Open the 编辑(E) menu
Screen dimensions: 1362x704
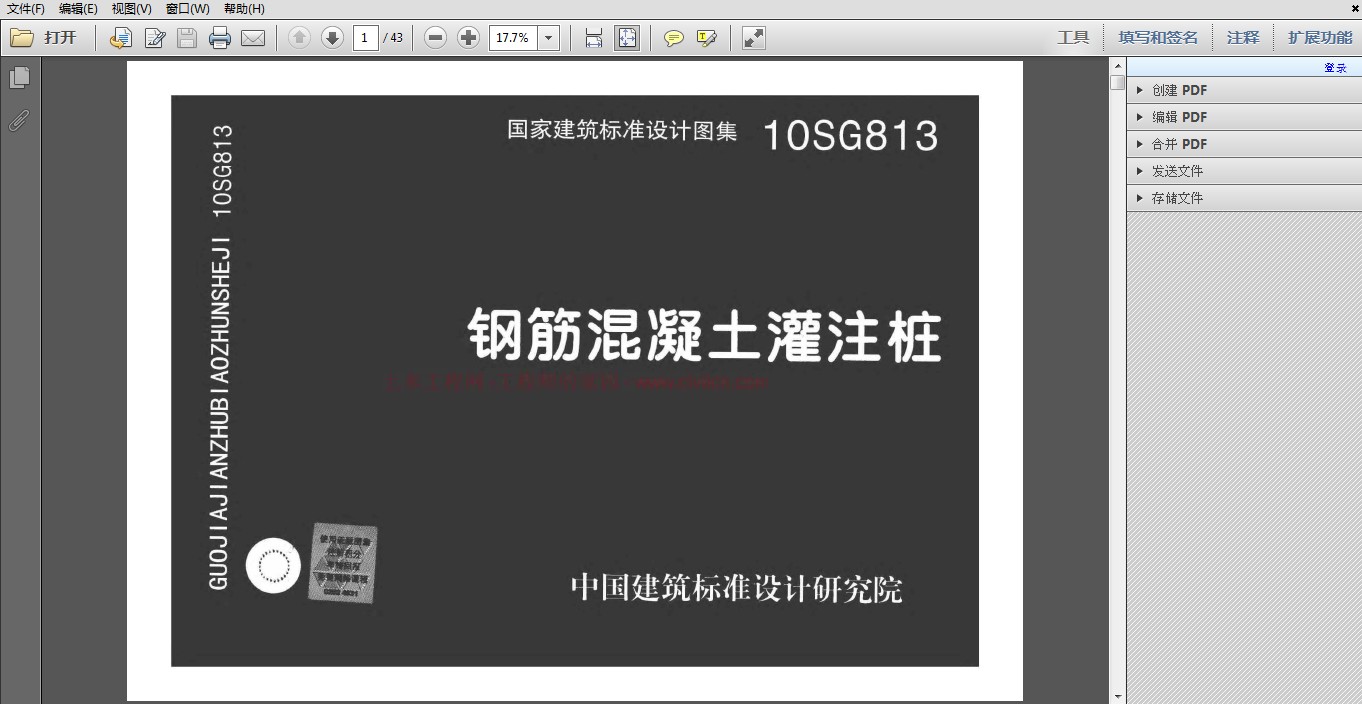[x=79, y=9]
